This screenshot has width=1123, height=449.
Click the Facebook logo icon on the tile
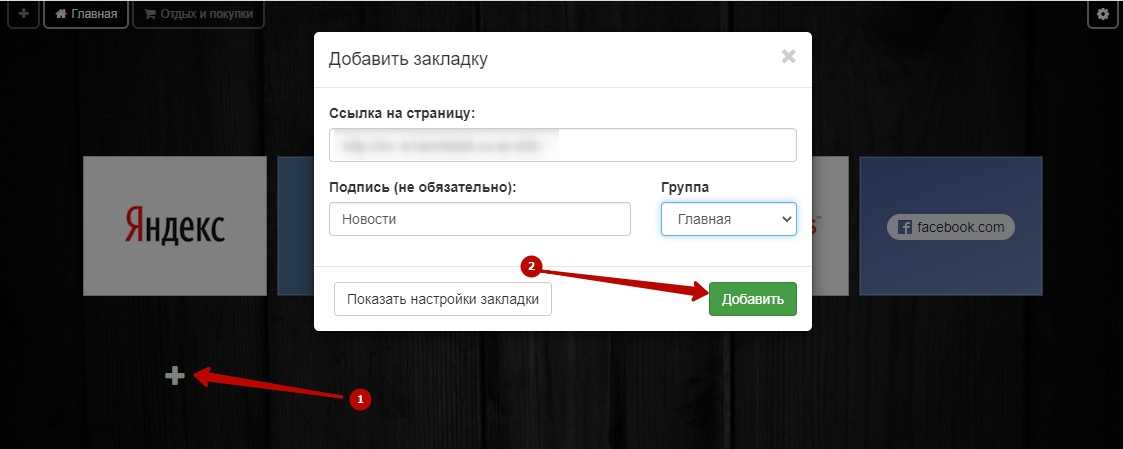[905, 227]
